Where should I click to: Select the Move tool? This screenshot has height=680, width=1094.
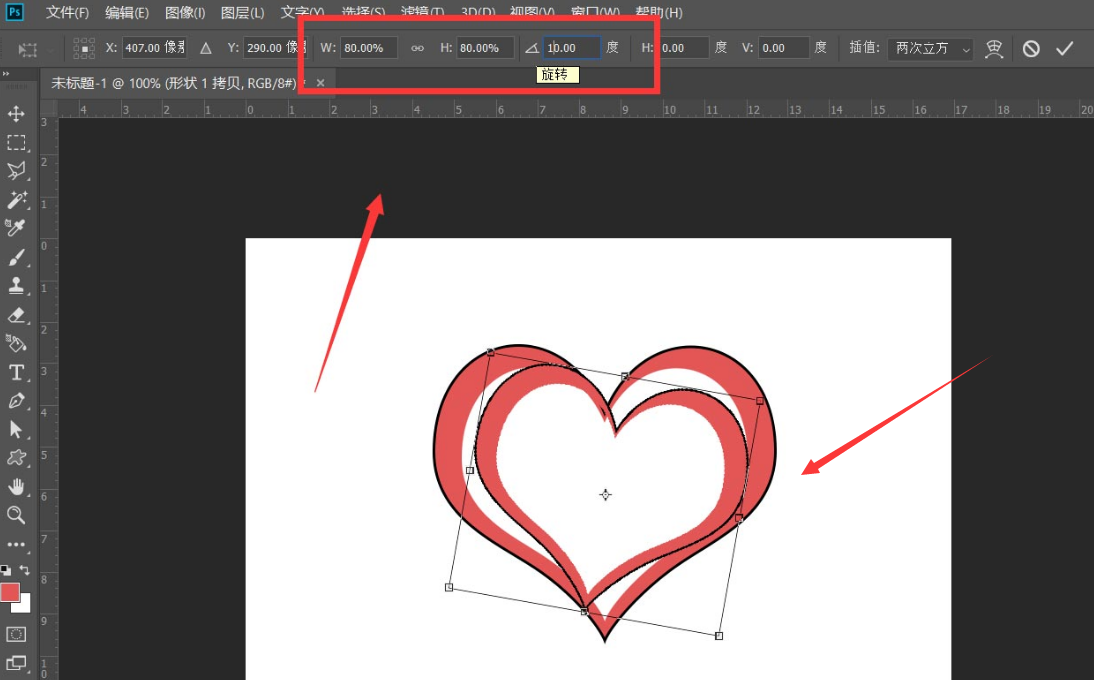click(16, 114)
